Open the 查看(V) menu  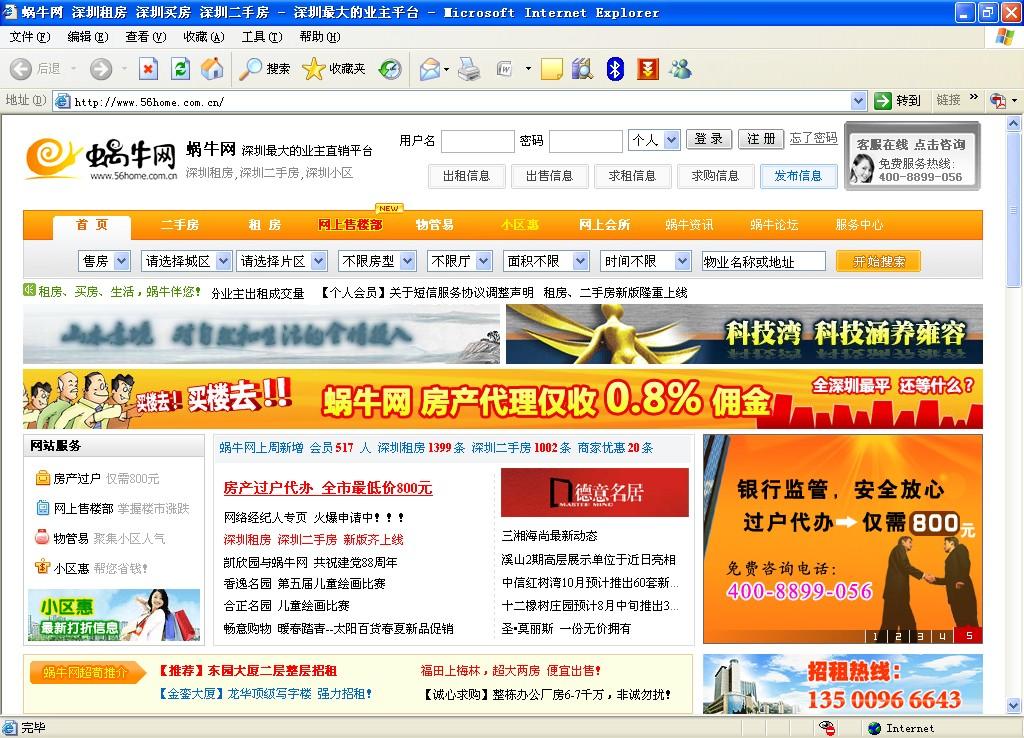pyautogui.click(x=146, y=37)
